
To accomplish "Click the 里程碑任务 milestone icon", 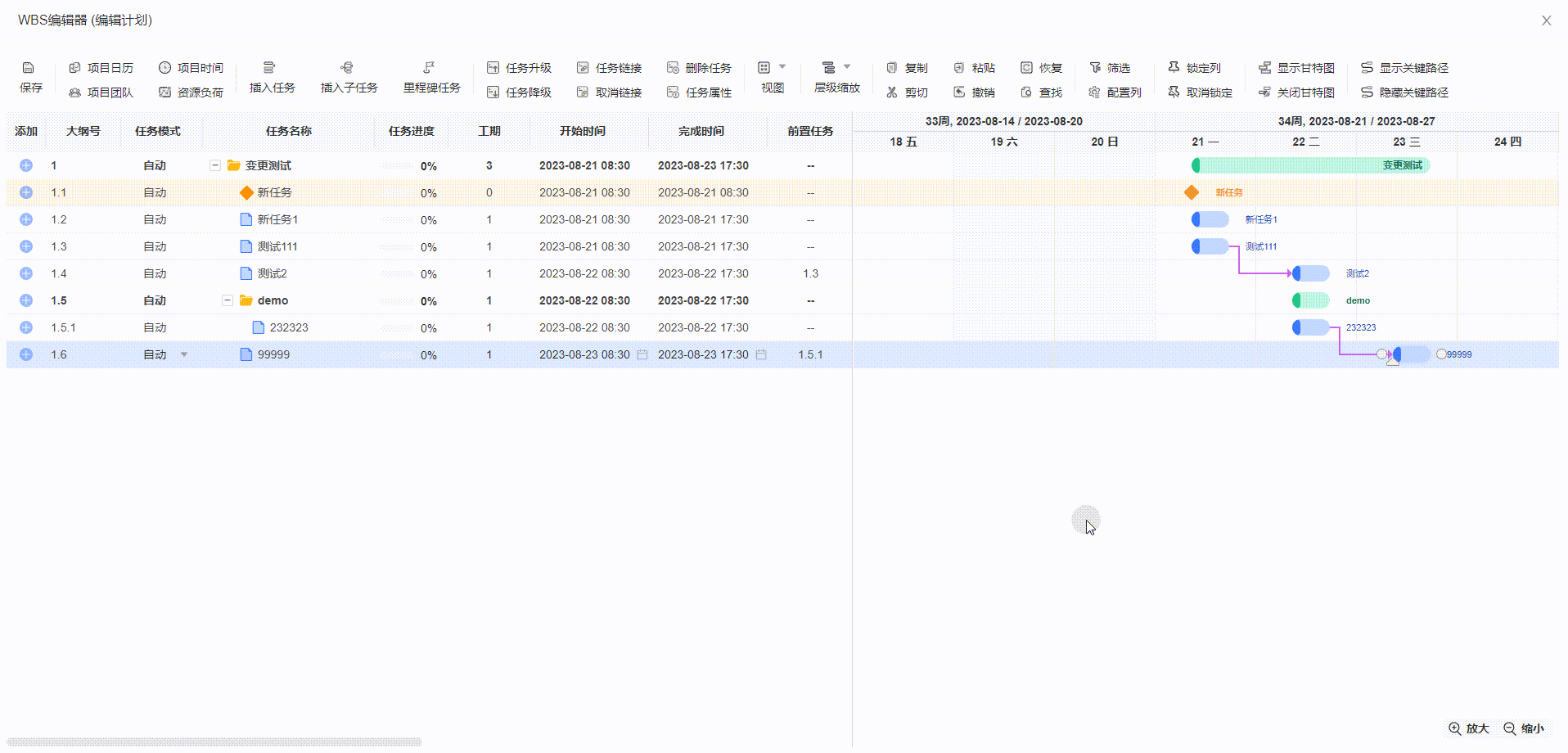I will coord(429,68).
